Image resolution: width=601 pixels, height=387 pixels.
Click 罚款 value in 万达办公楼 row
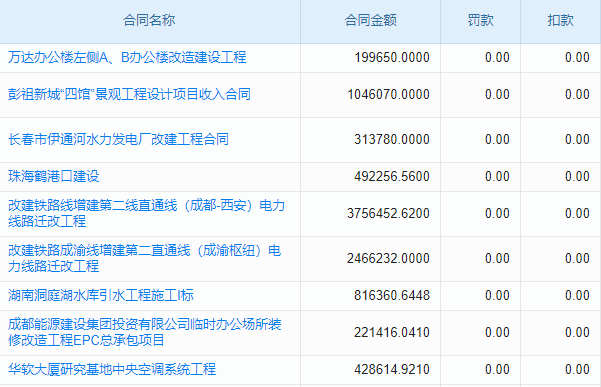[497, 57]
